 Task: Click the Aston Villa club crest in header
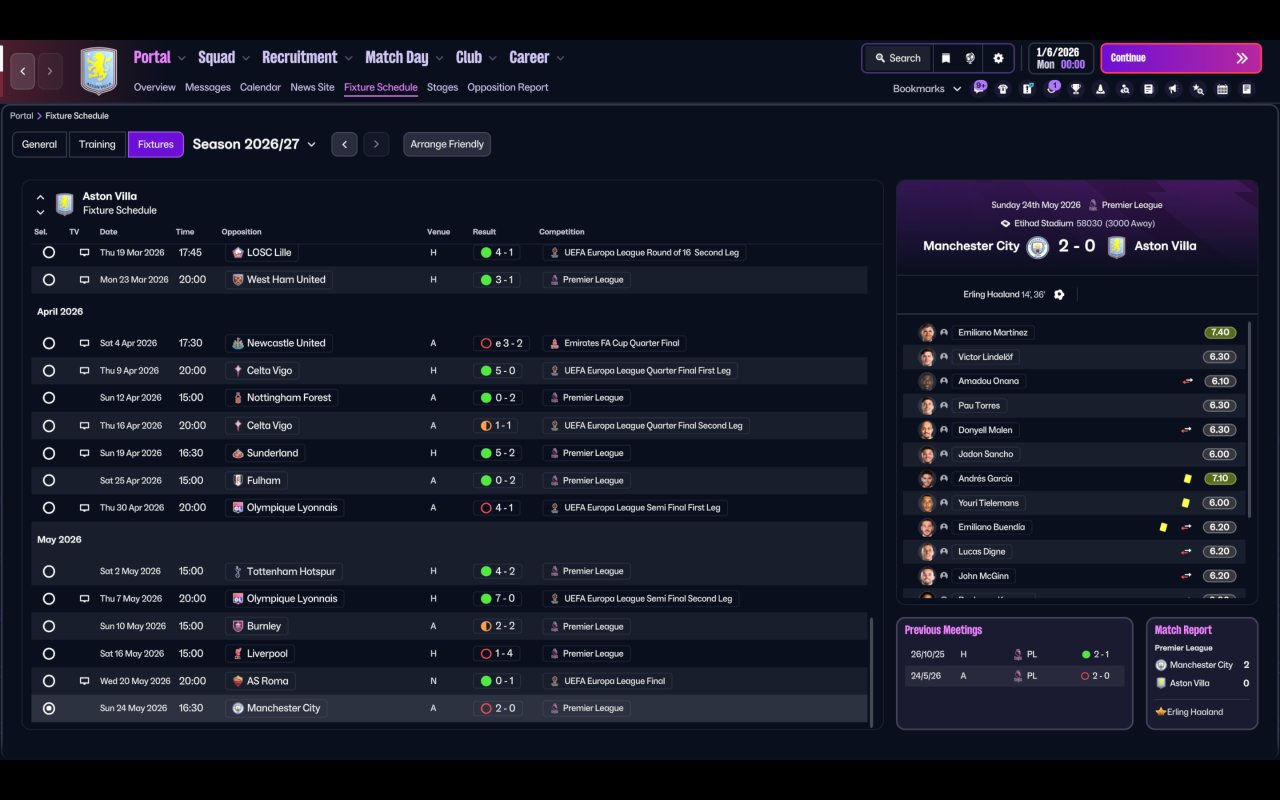(x=99, y=71)
